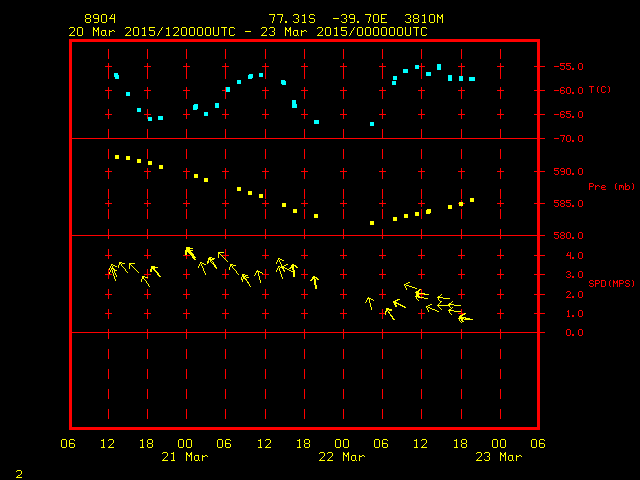
Task: Click the 585.0 pressure axis label
Action: click(x=569, y=204)
